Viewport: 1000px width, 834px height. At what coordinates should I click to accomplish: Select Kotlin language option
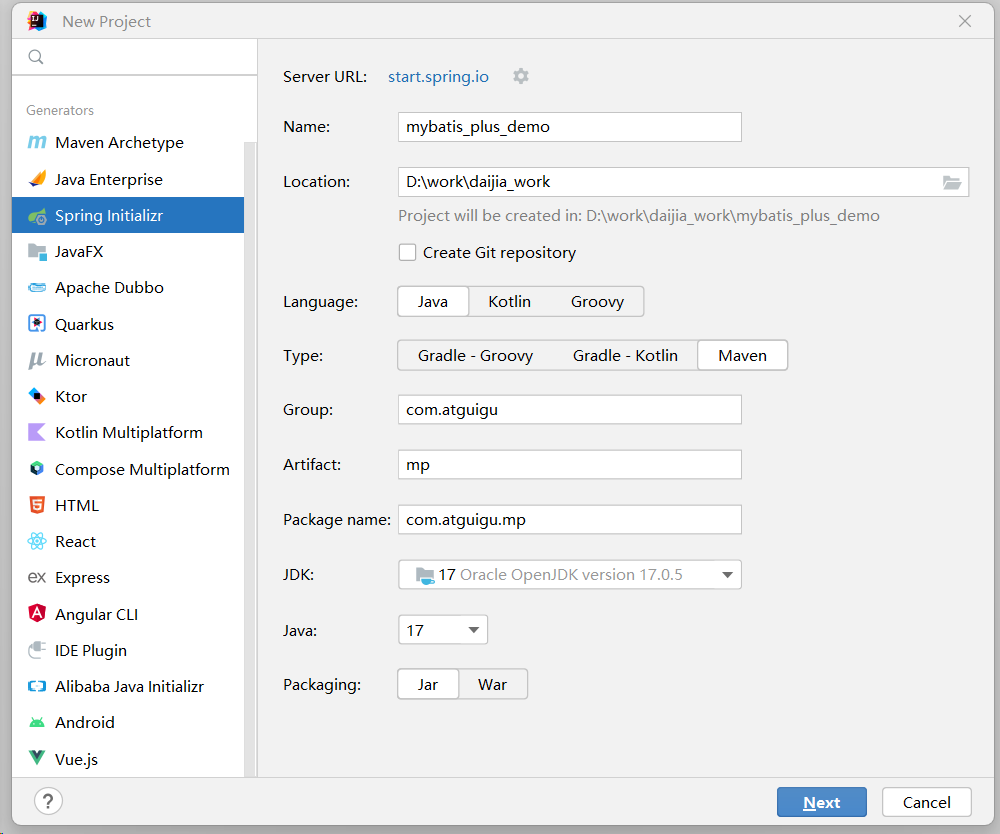pos(510,302)
